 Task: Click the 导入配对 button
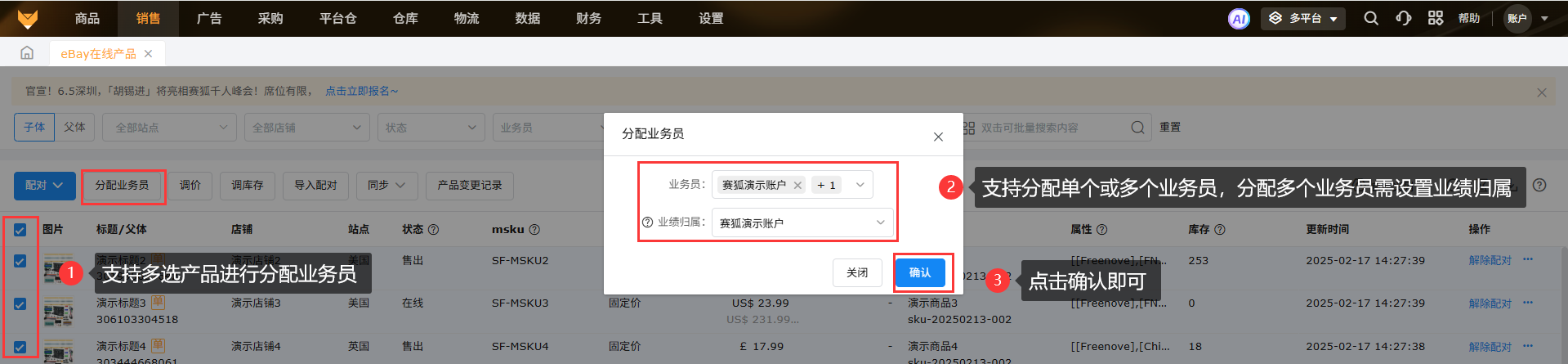315,186
